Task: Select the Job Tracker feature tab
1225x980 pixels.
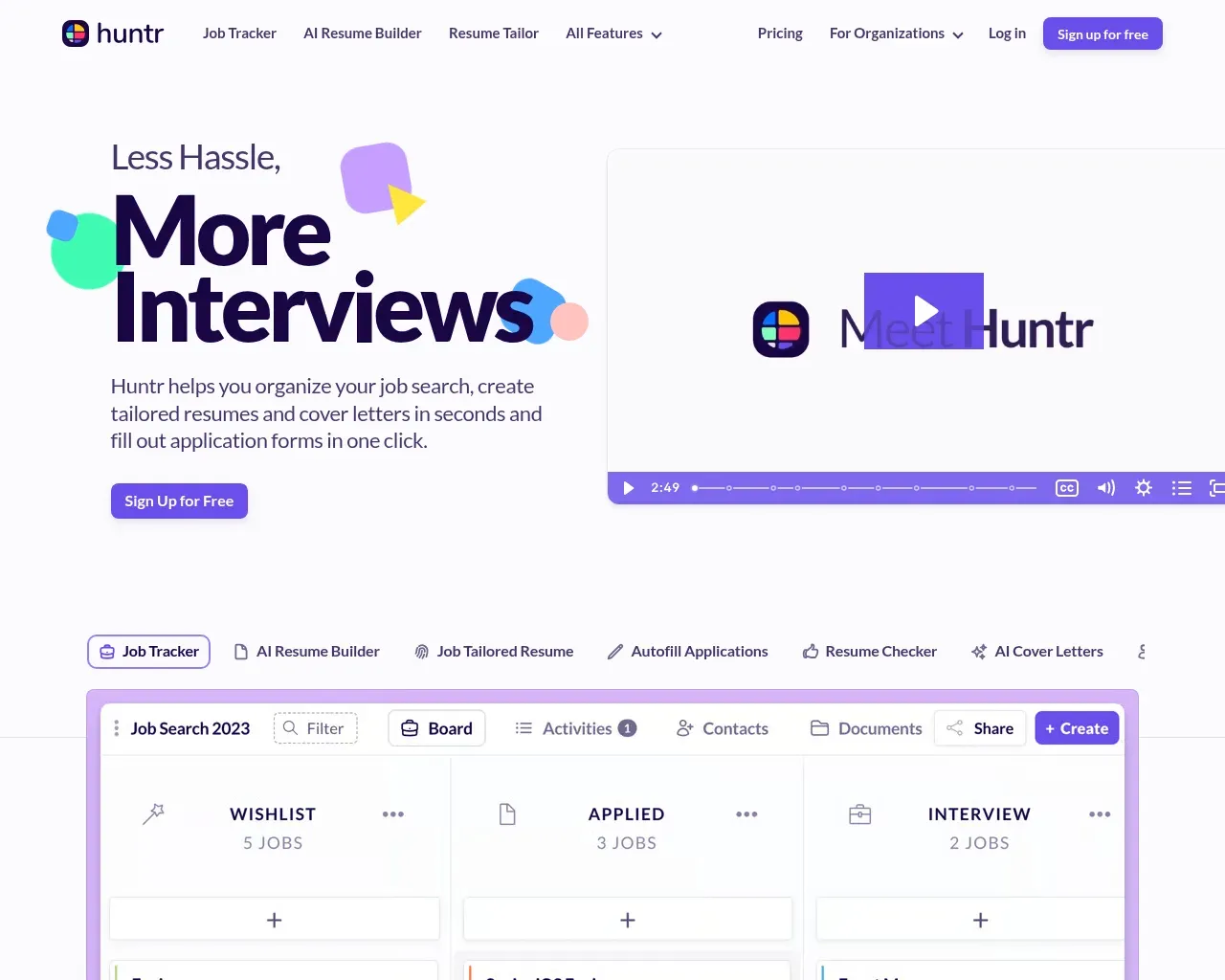Action: (148, 652)
